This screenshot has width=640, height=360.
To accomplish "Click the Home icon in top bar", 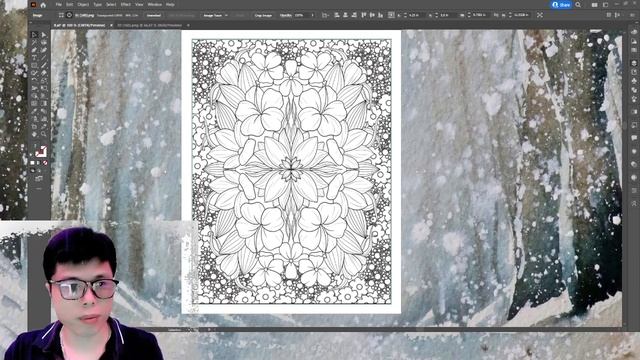I will pos(43,5).
